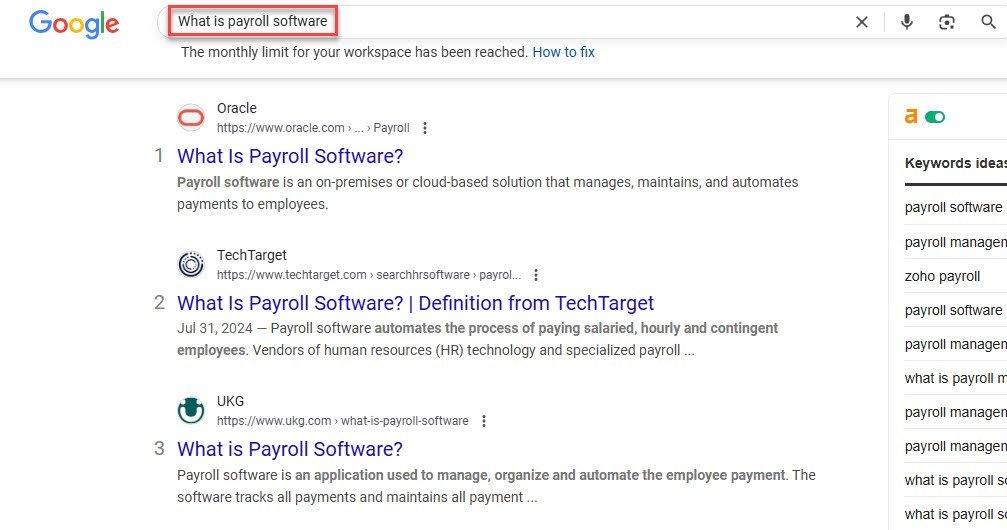
Task: Open three-dot menu for UKG result
Action: (x=484, y=421)
